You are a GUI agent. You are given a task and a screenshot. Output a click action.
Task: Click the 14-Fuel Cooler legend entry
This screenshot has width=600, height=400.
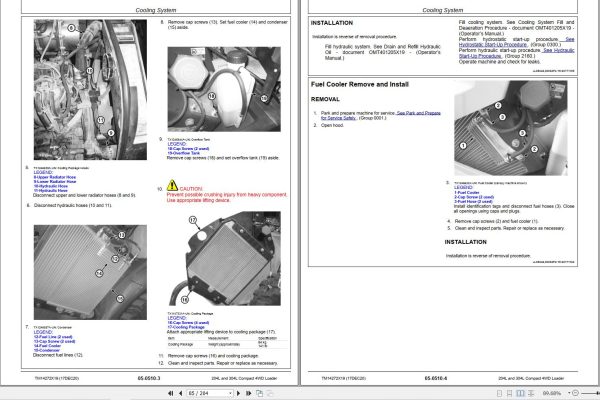pos(47,346)
